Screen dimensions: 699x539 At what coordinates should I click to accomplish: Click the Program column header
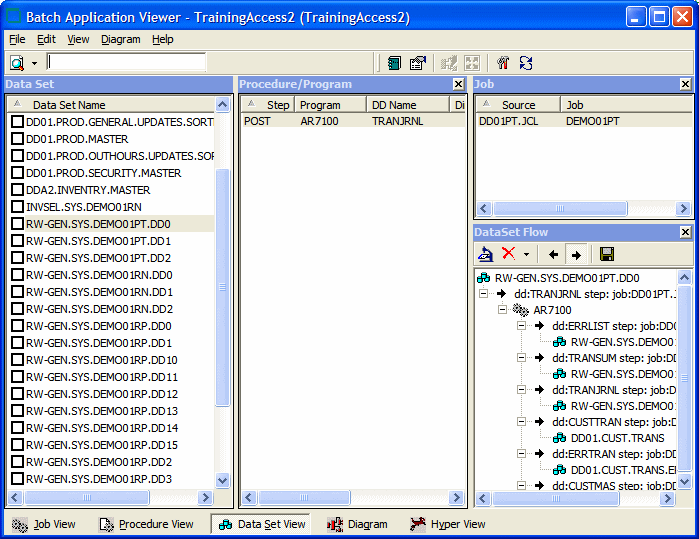[320, 105]
